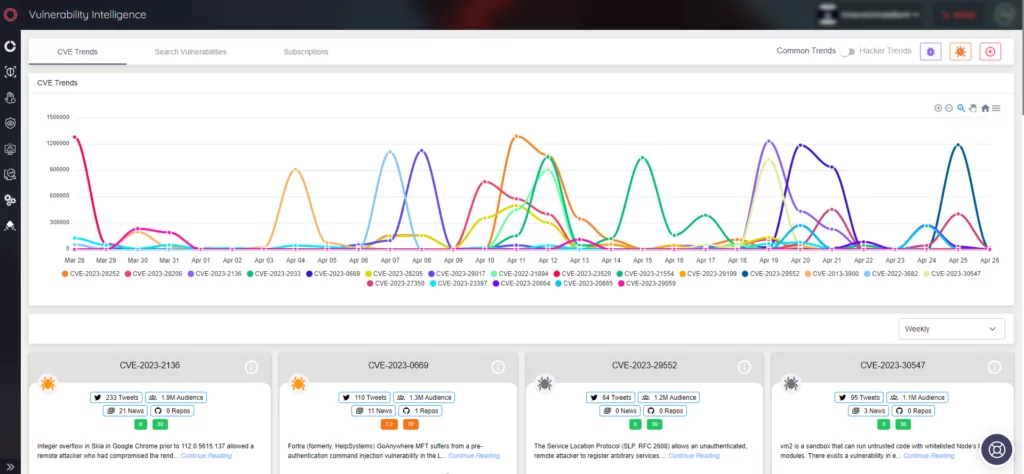
Task: Click the orange virus icon button
Action: (x=960, y=52)
